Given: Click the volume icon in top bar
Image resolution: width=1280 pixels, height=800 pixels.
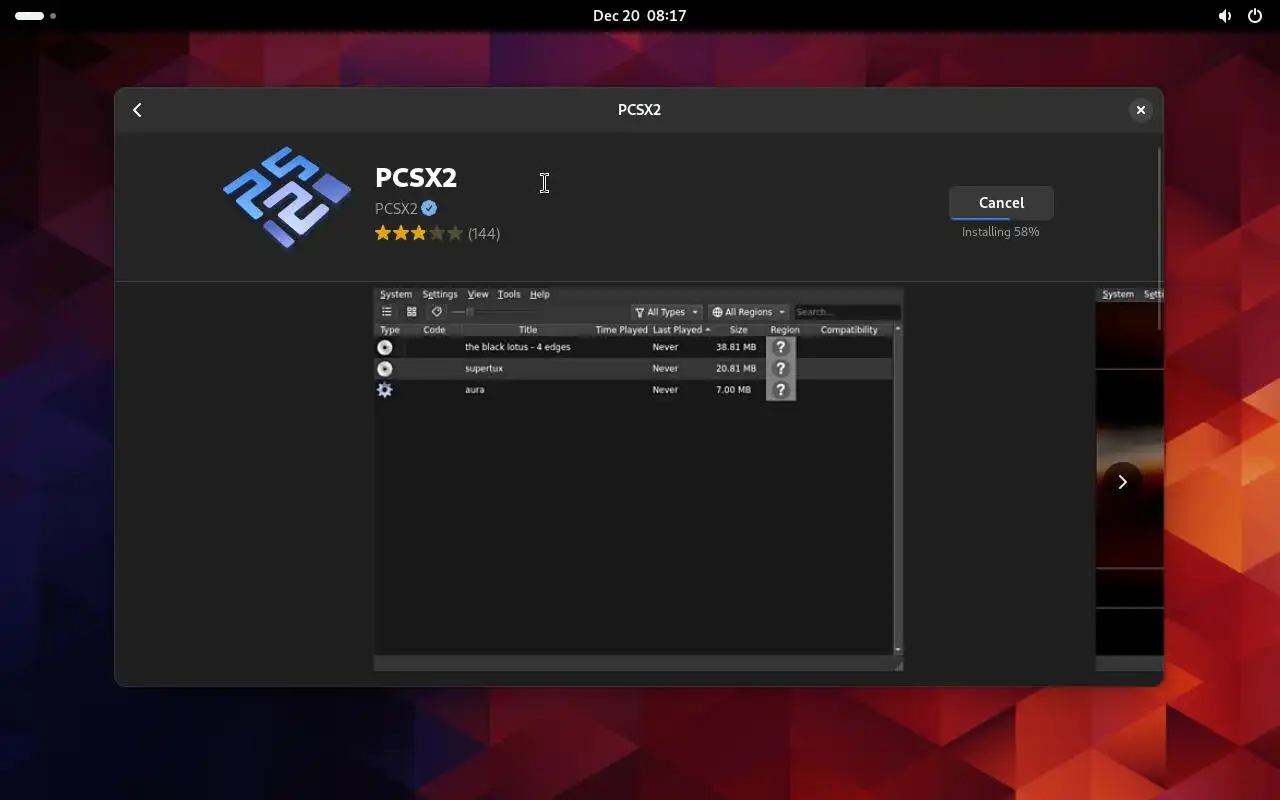Looking at the screenshot, I should point(1225,16).
